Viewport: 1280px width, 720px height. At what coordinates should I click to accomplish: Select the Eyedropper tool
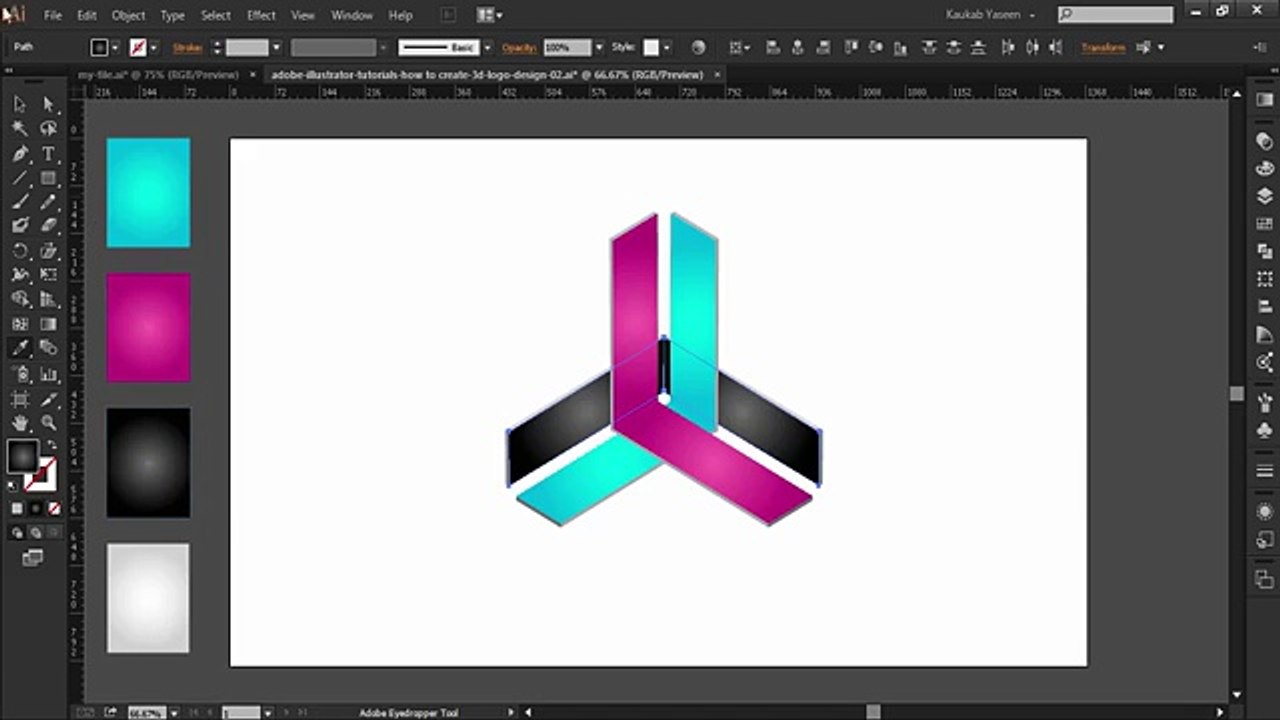[x=20, y=349]
